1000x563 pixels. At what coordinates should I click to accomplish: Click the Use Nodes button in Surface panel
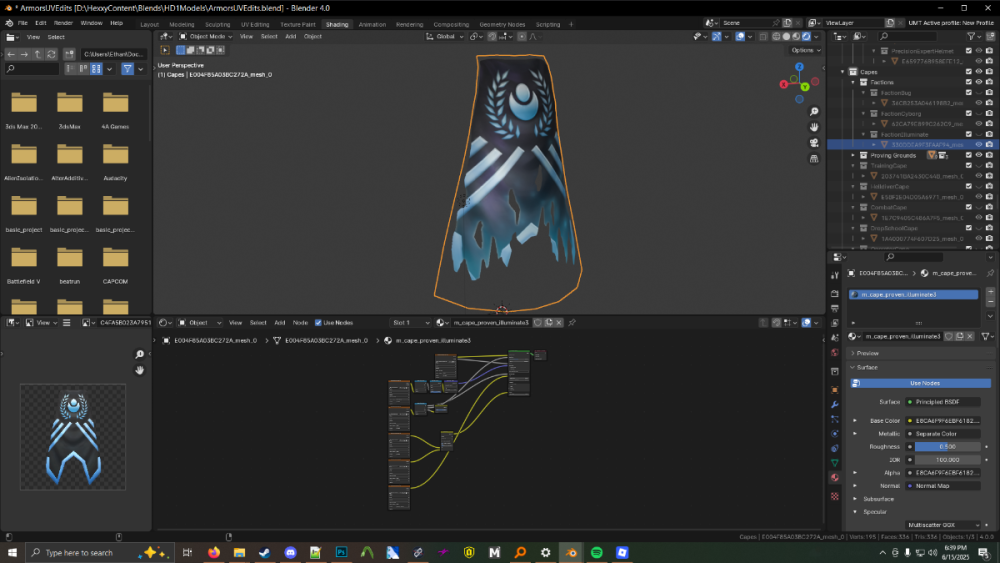click(924, 383)
